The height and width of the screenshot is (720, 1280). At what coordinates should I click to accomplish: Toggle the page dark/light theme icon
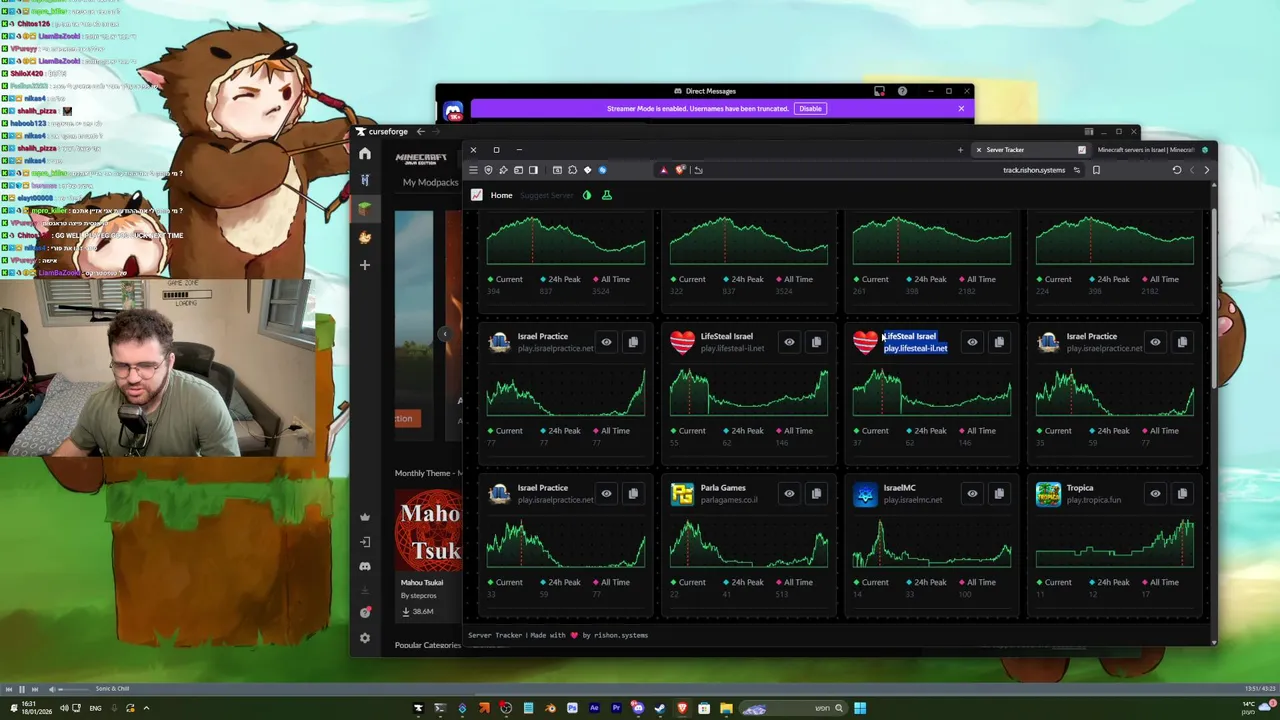pos(587,195)
